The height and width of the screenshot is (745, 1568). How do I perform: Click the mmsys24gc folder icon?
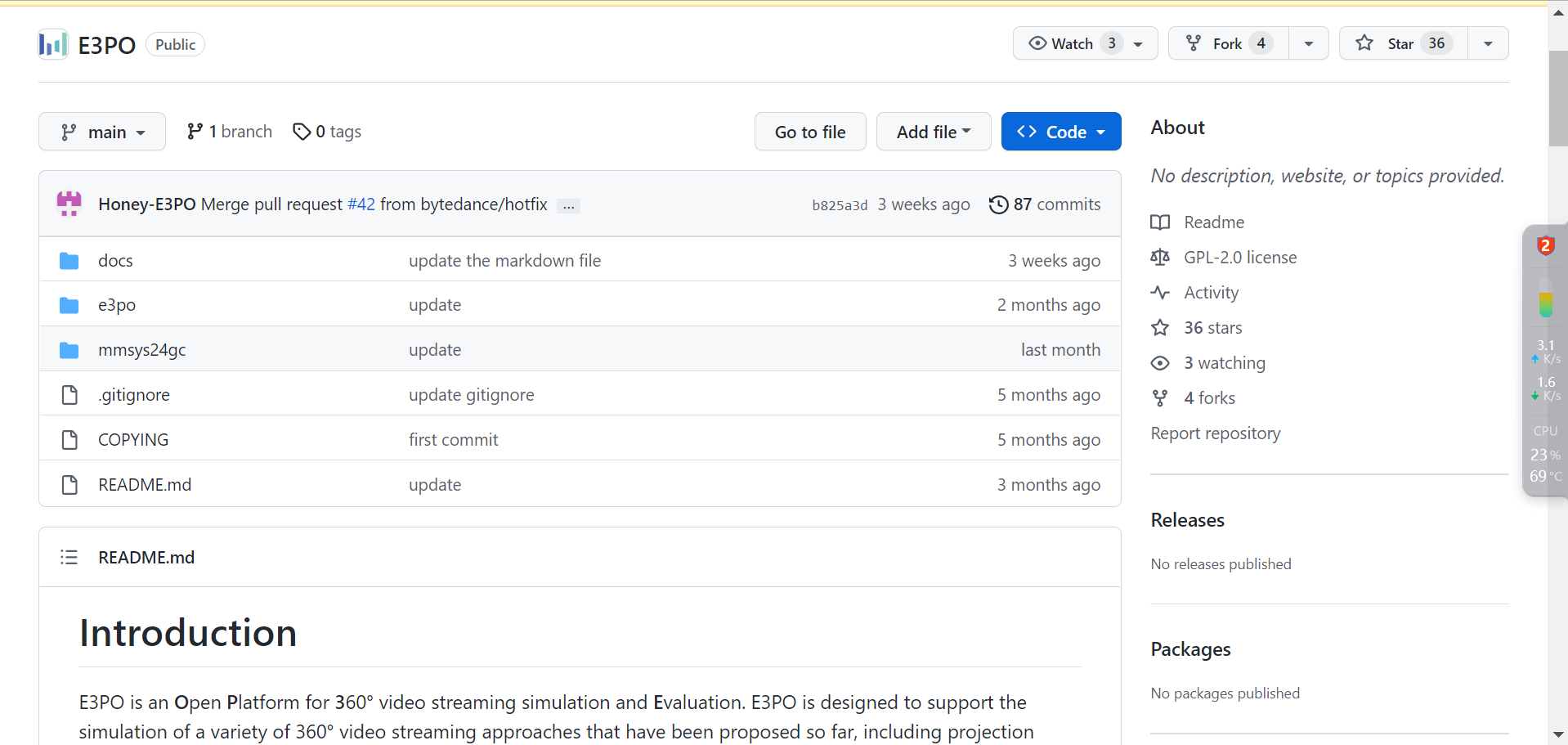click(69, 350)
